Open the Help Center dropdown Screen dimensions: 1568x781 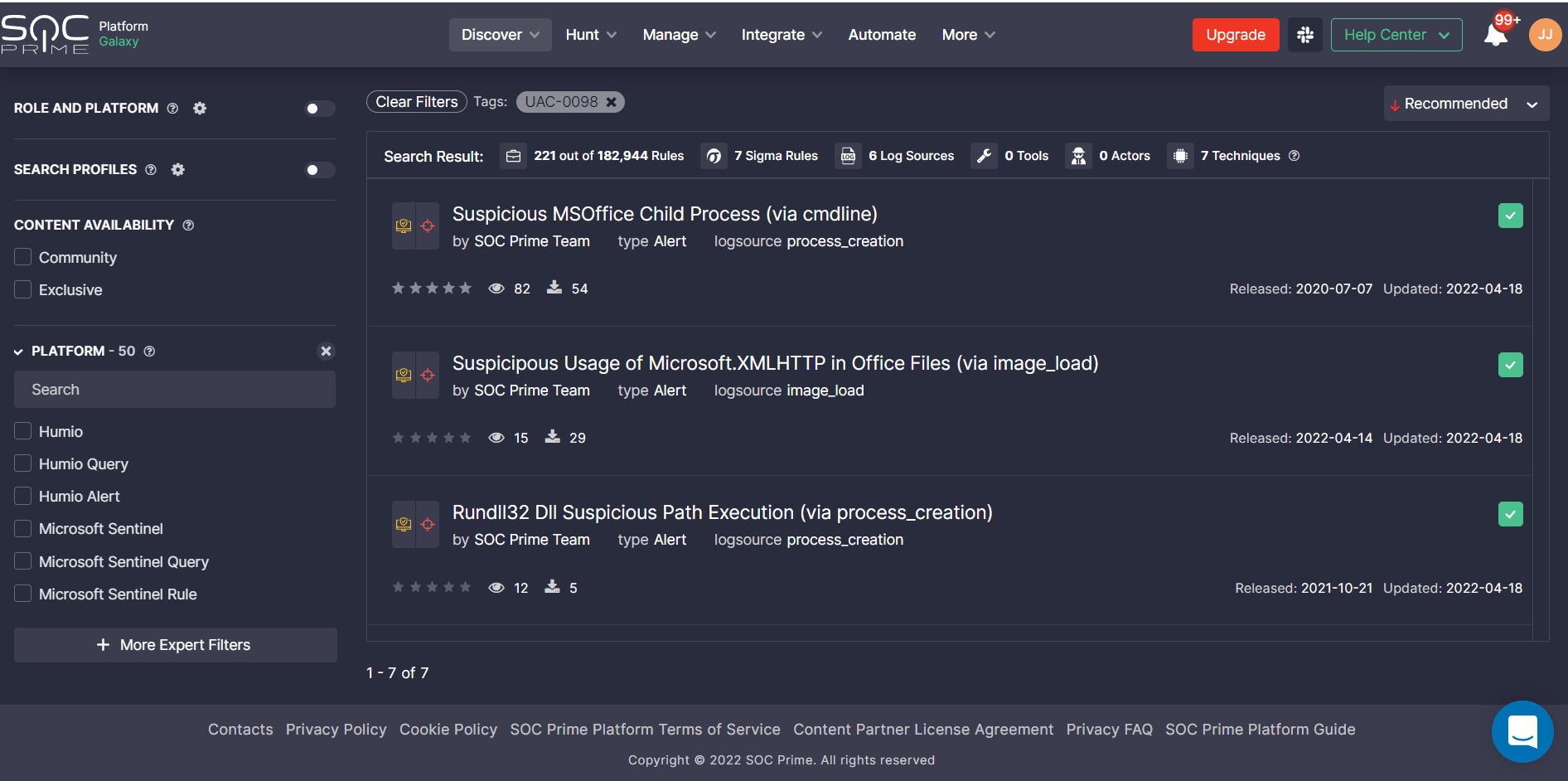pyautogui.click(x=1396, y=35)
